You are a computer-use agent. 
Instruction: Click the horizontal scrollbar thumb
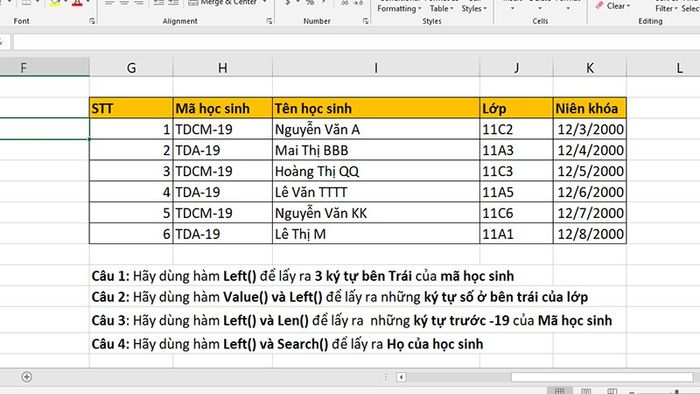tap(602, 377)
